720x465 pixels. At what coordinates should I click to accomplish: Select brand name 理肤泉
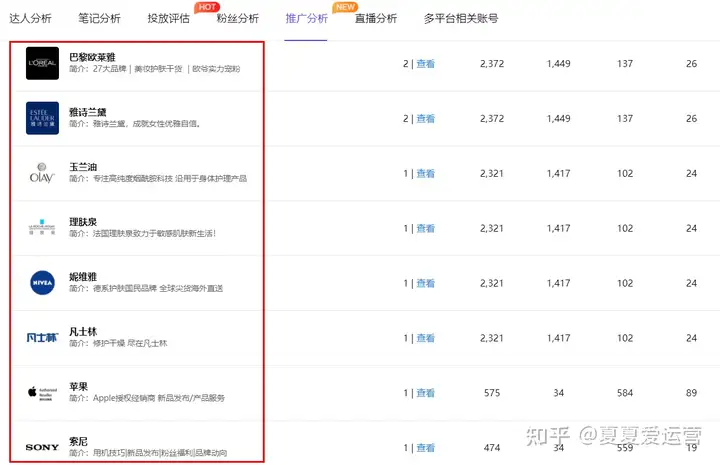pos(83,222)
